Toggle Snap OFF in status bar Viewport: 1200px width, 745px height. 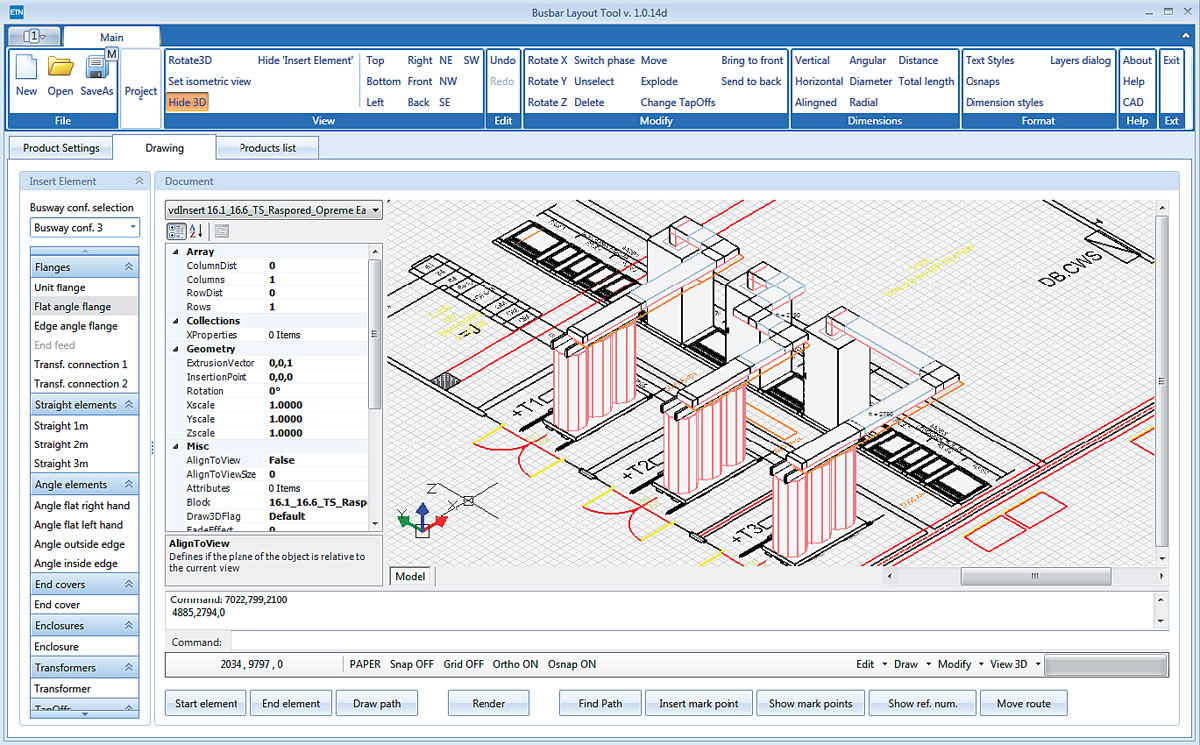click(412, 664)
